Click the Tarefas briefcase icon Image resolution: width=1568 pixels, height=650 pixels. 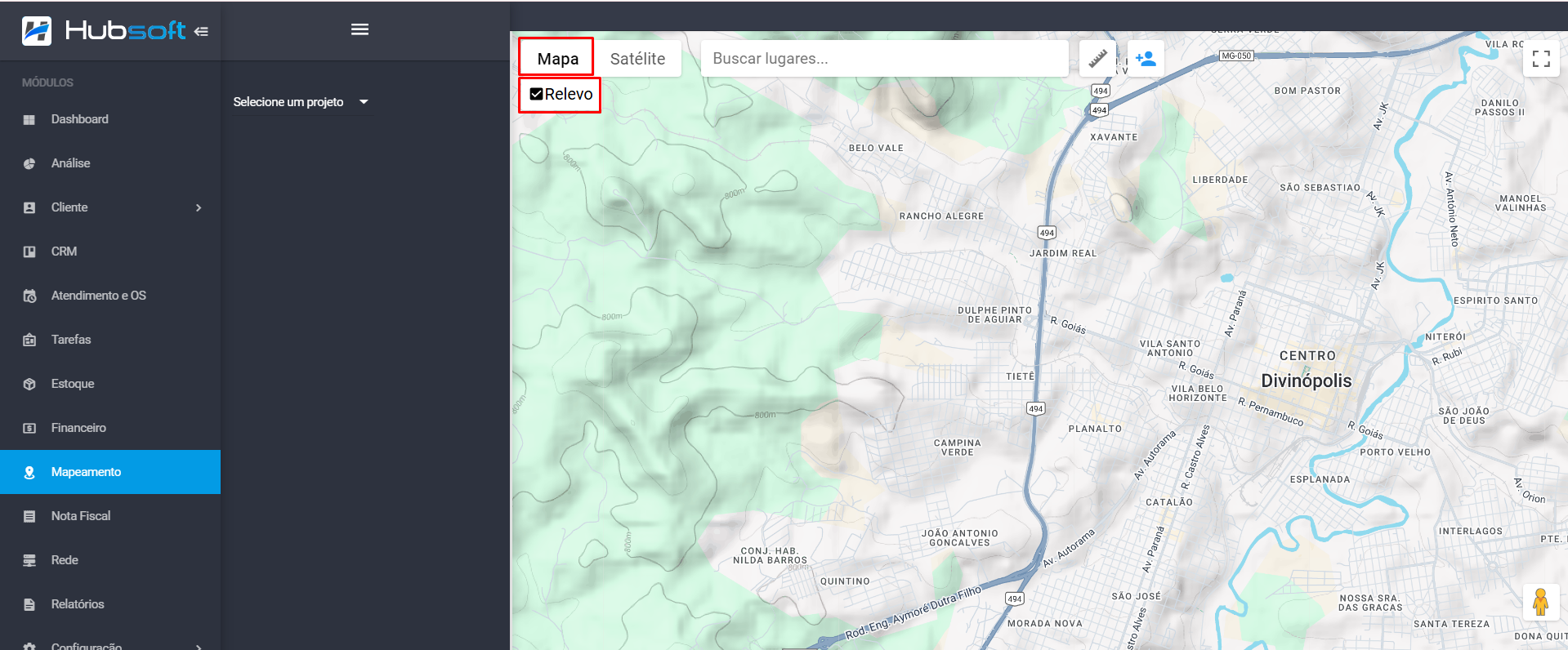(29, 340)
